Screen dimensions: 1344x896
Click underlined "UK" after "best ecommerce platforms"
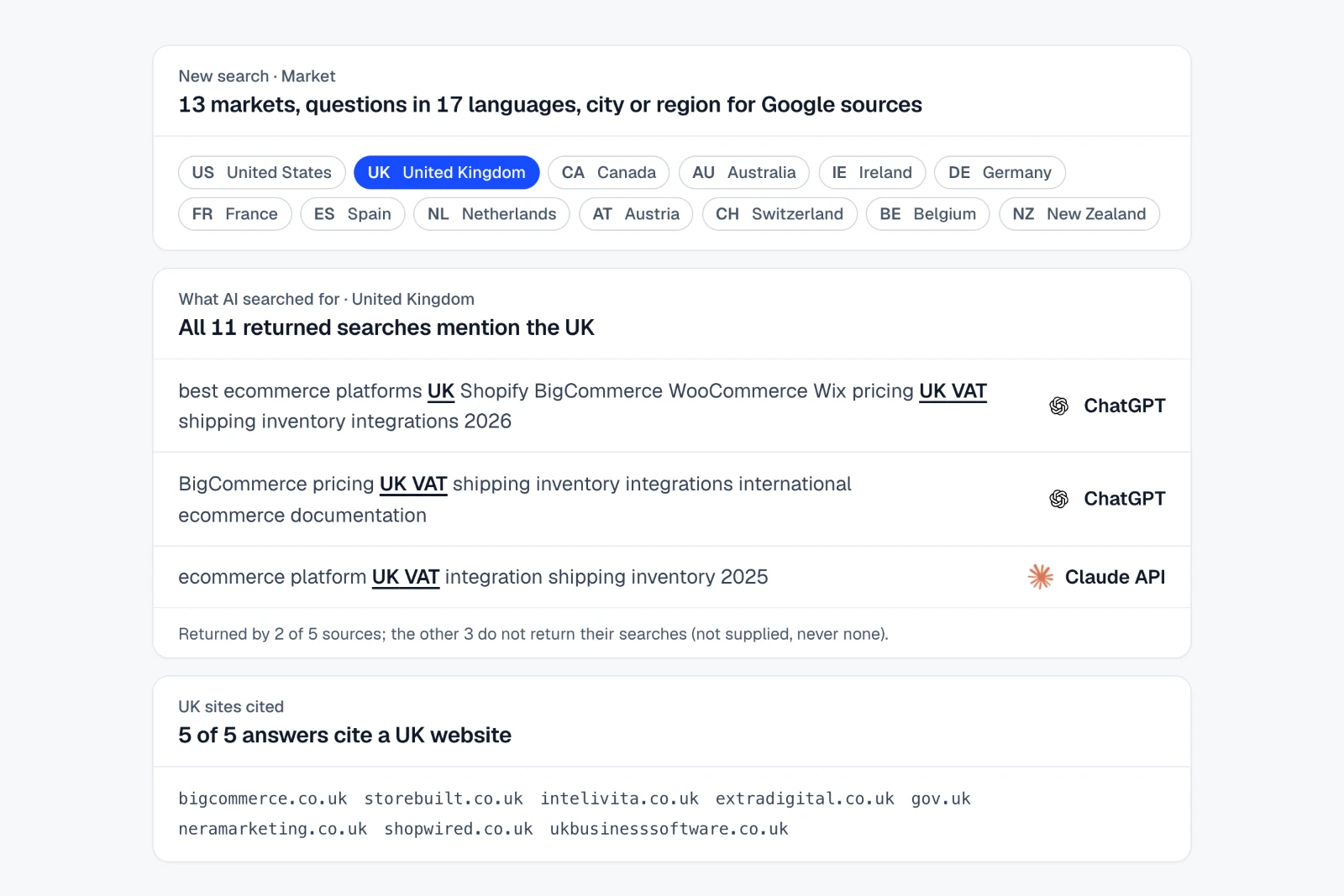441,391
